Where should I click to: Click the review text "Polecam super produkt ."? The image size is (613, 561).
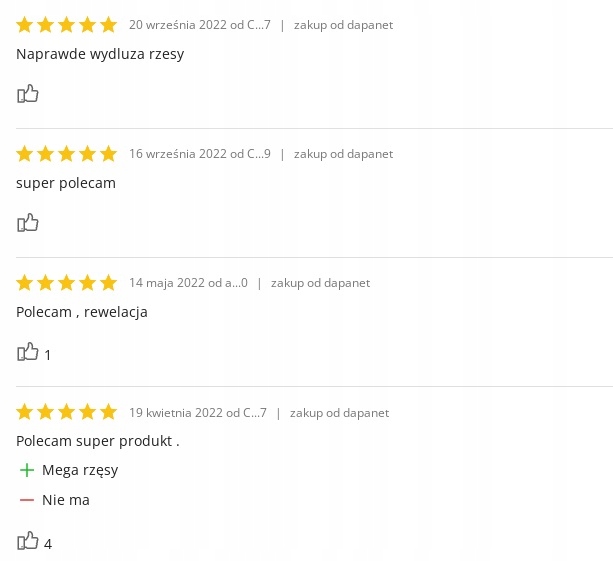[x=98, y=441]
